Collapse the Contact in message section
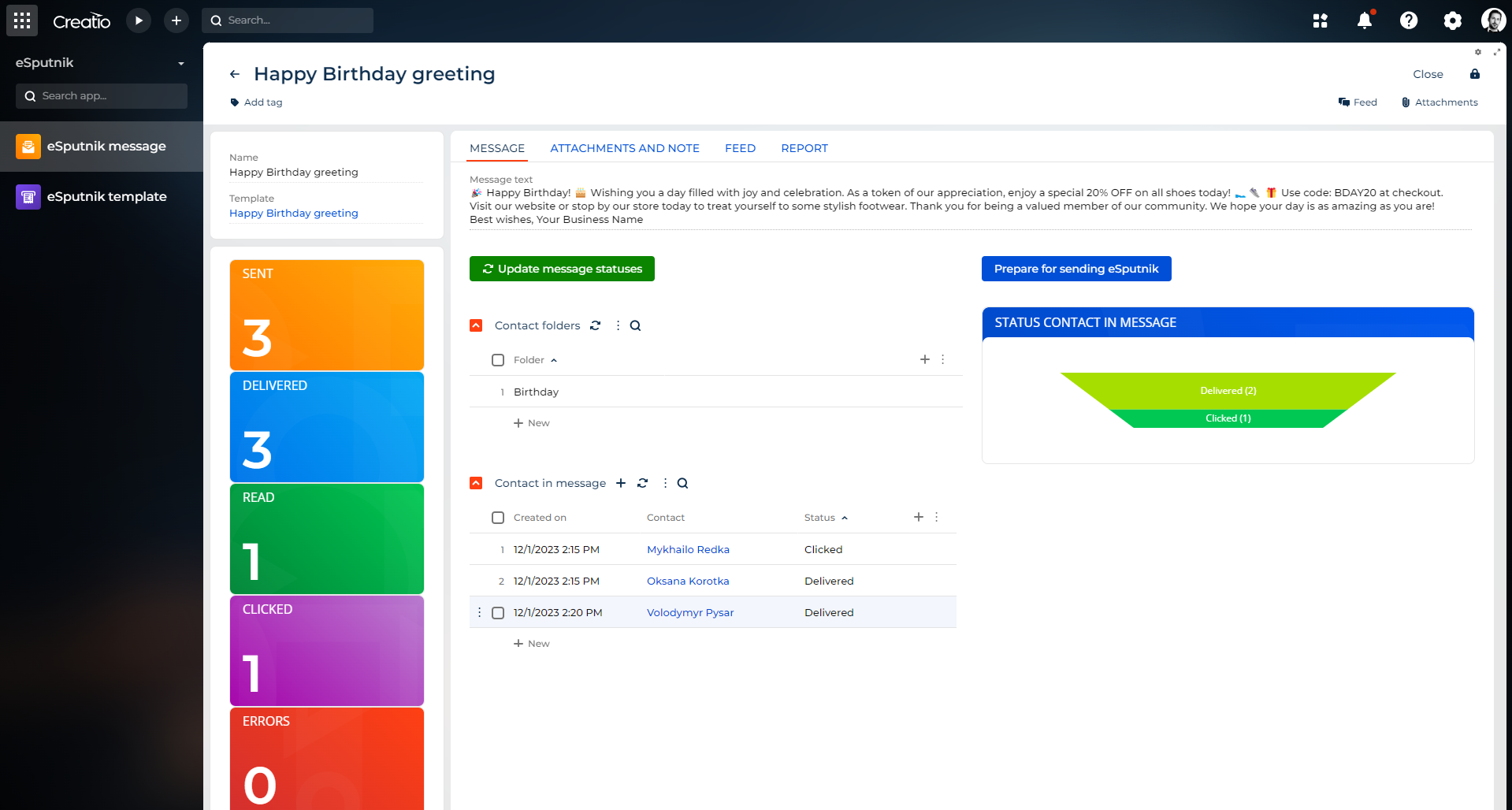 pyautogui.click(x=476, y=483)
